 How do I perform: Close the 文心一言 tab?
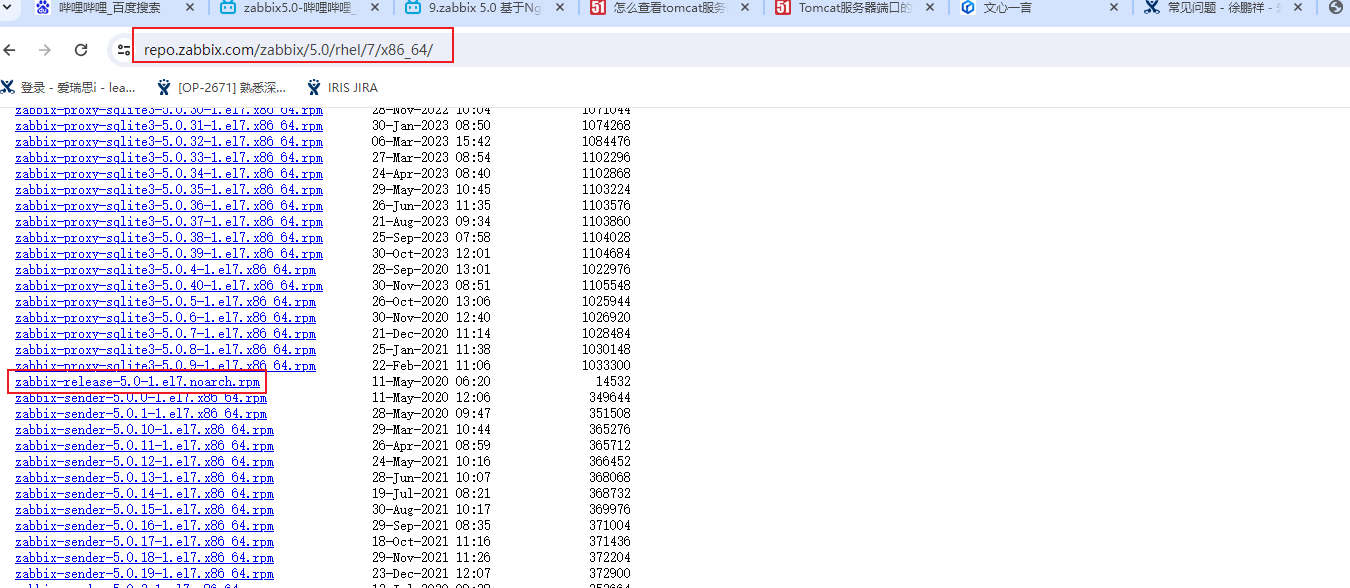pos(1115,7)
